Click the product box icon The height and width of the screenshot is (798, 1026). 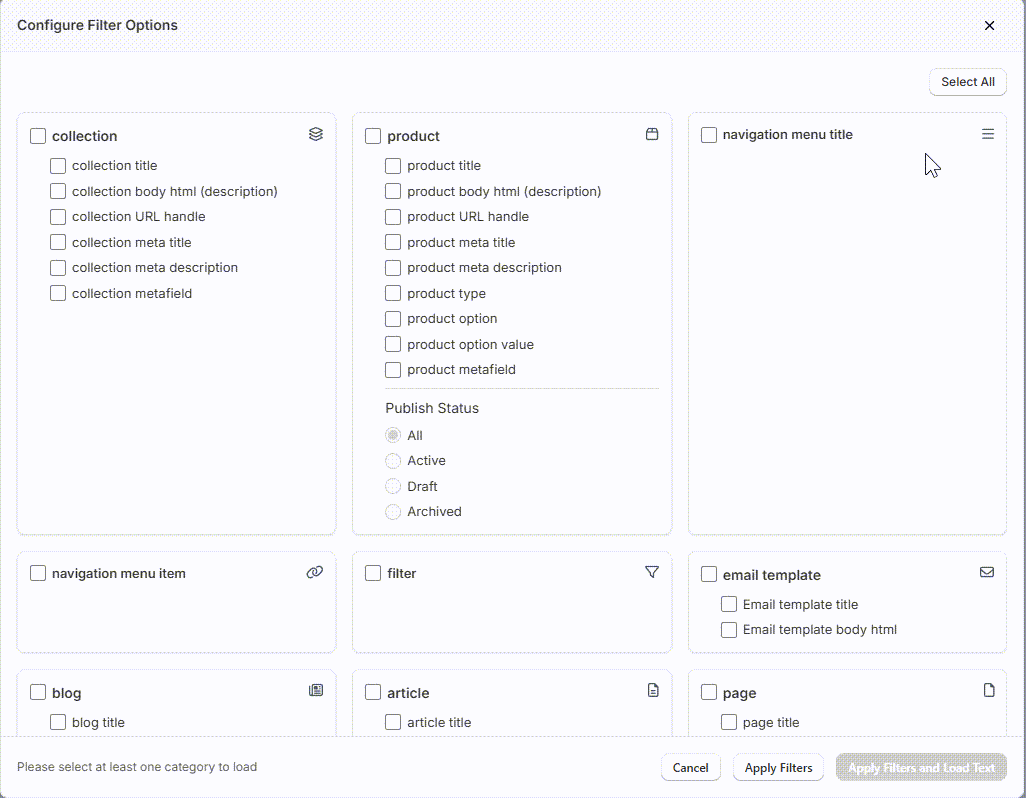click(652, 134)
